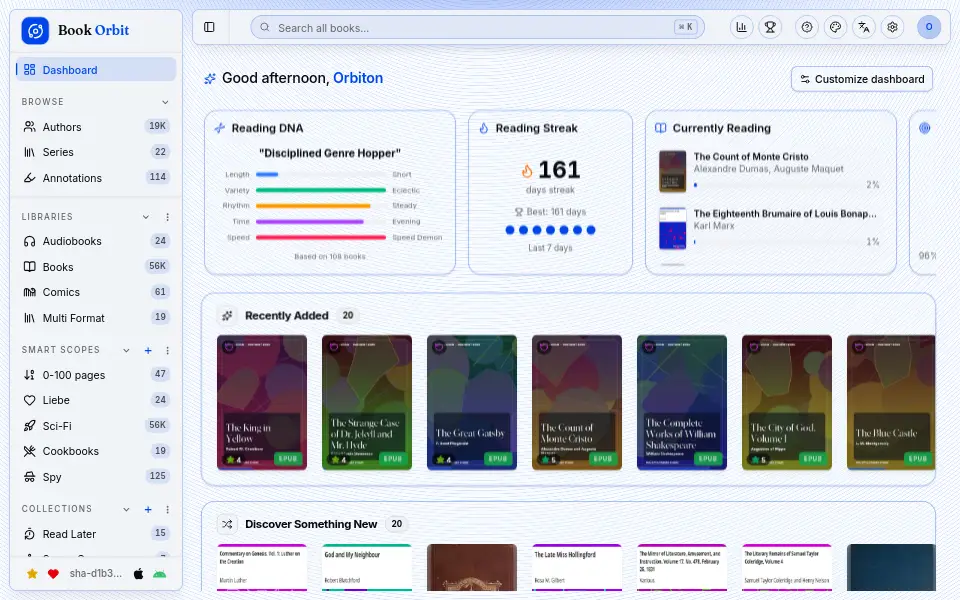This screenshot has height=600, width=960.
Task: Open the Liebe smart scope
Action: point(96,400)
